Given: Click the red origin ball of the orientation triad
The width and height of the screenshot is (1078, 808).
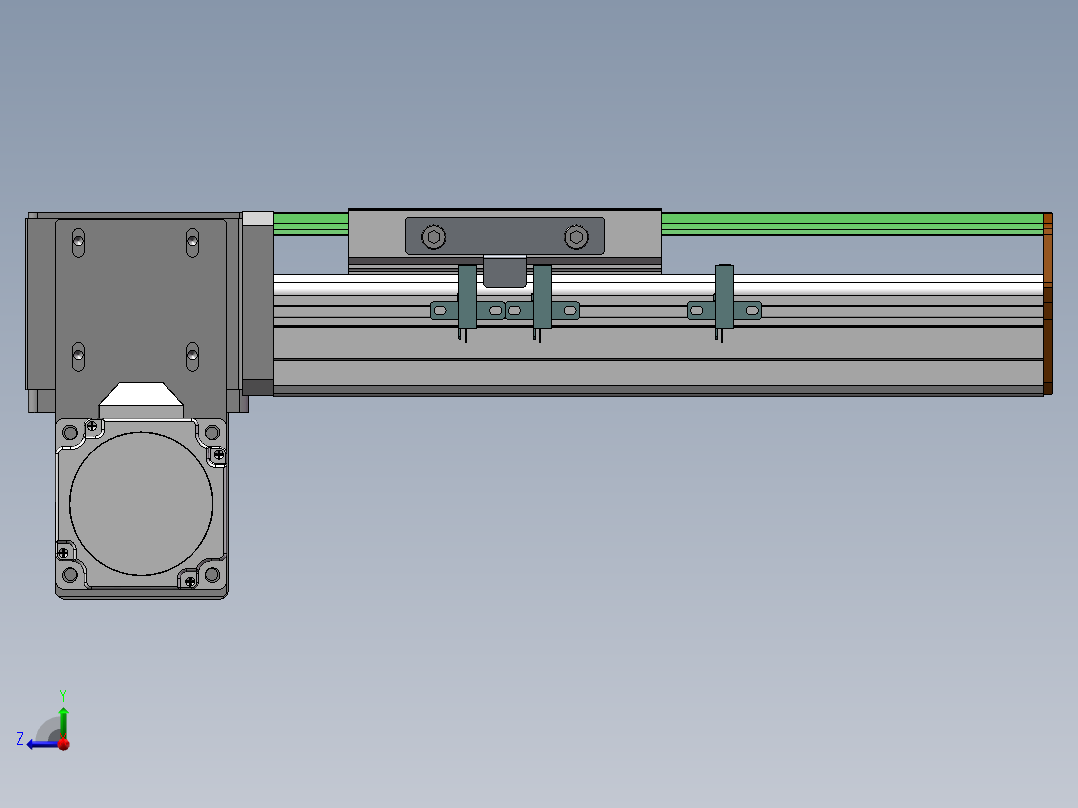Looking at the screenshot, I should (64, 744).
